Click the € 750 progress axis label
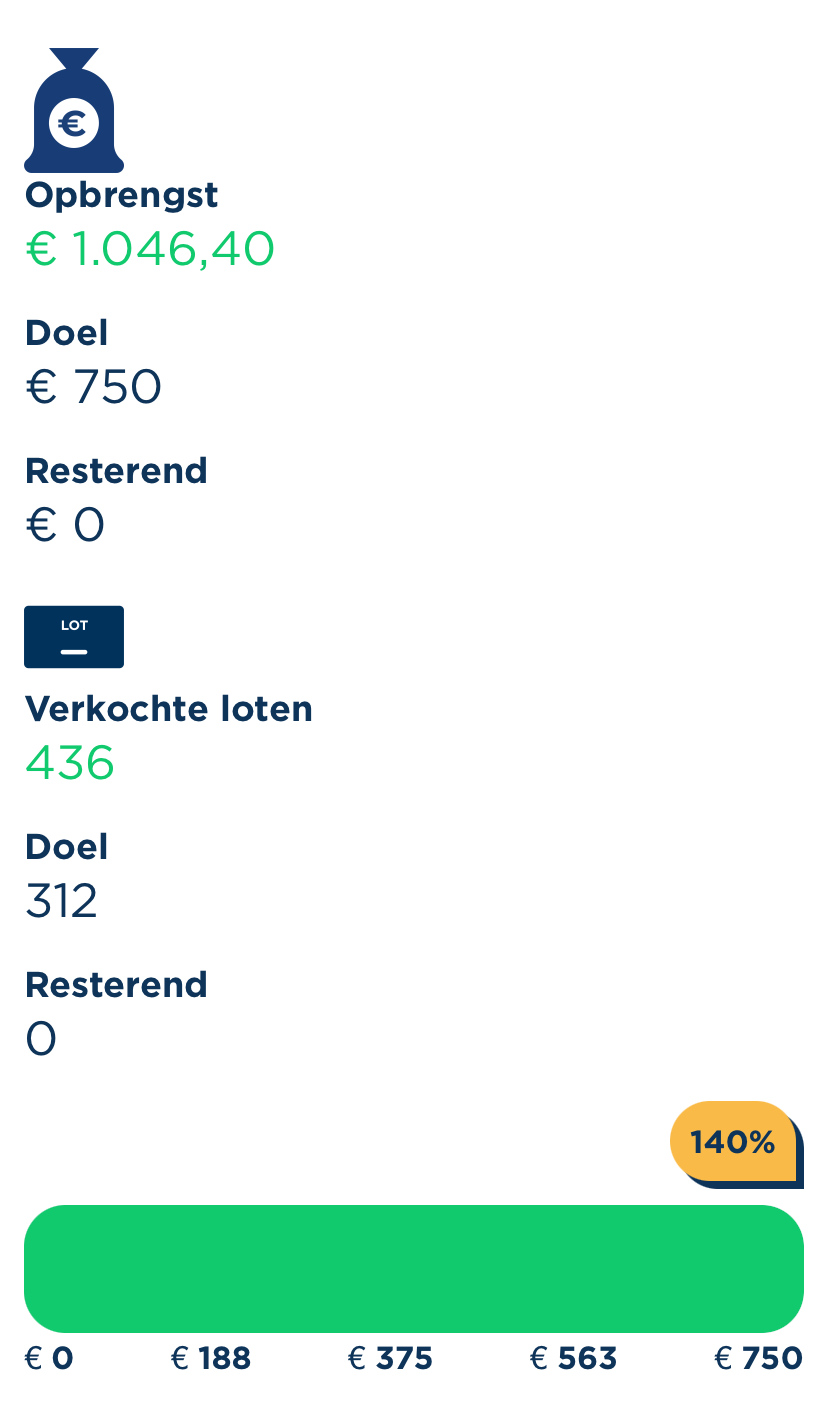Viewport: 828px width, 1412px height. coord(758,1358)
